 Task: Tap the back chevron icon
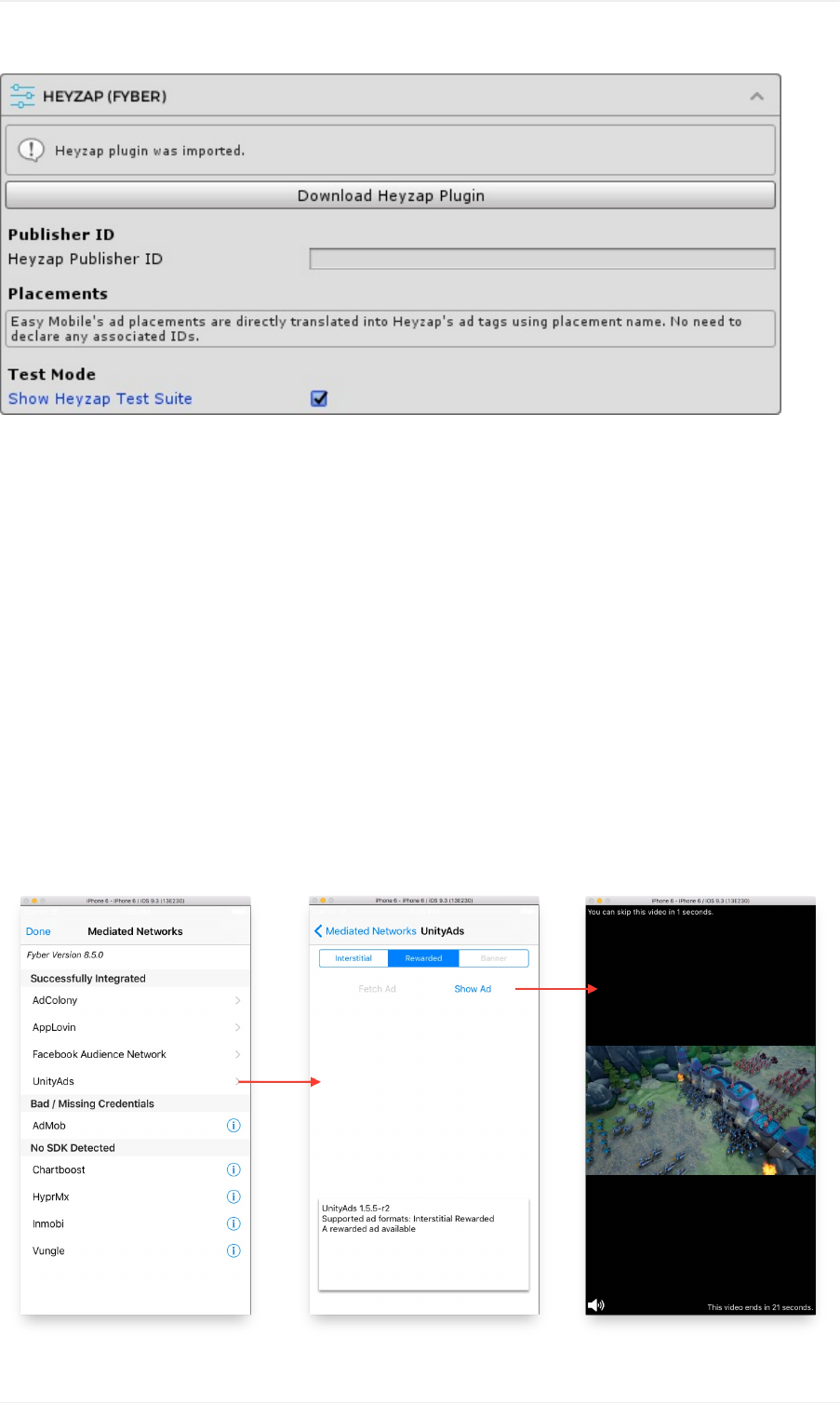click(318, 931)
